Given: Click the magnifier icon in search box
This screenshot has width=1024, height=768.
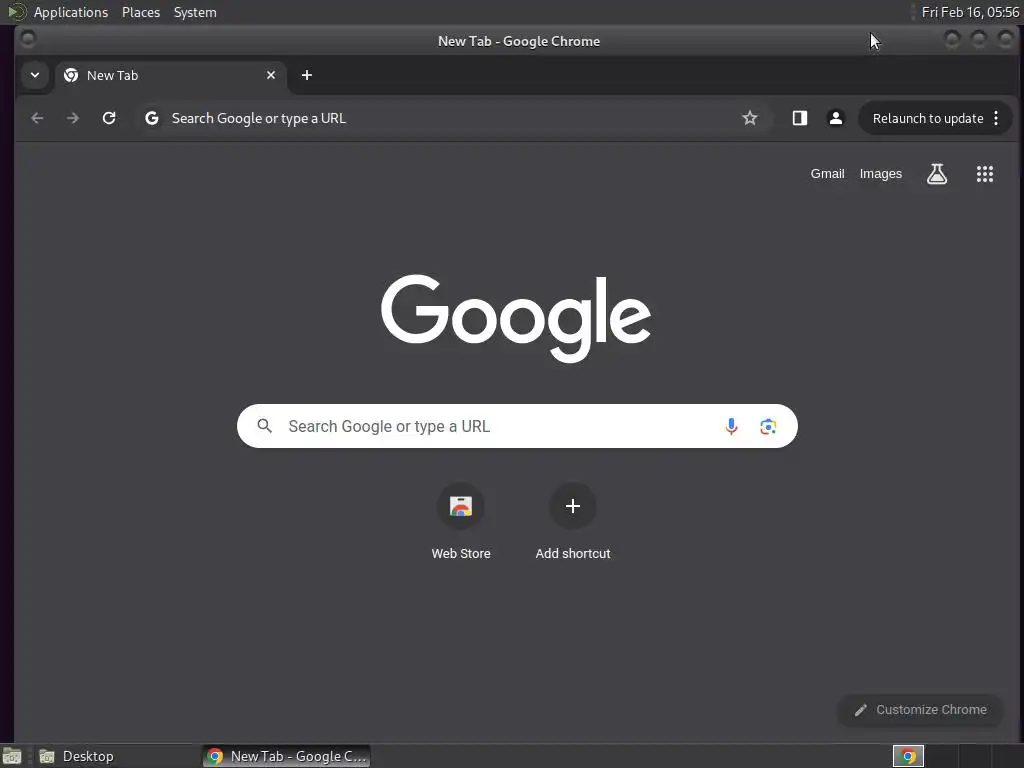Looking at the screenshot, I should (264, 426).
